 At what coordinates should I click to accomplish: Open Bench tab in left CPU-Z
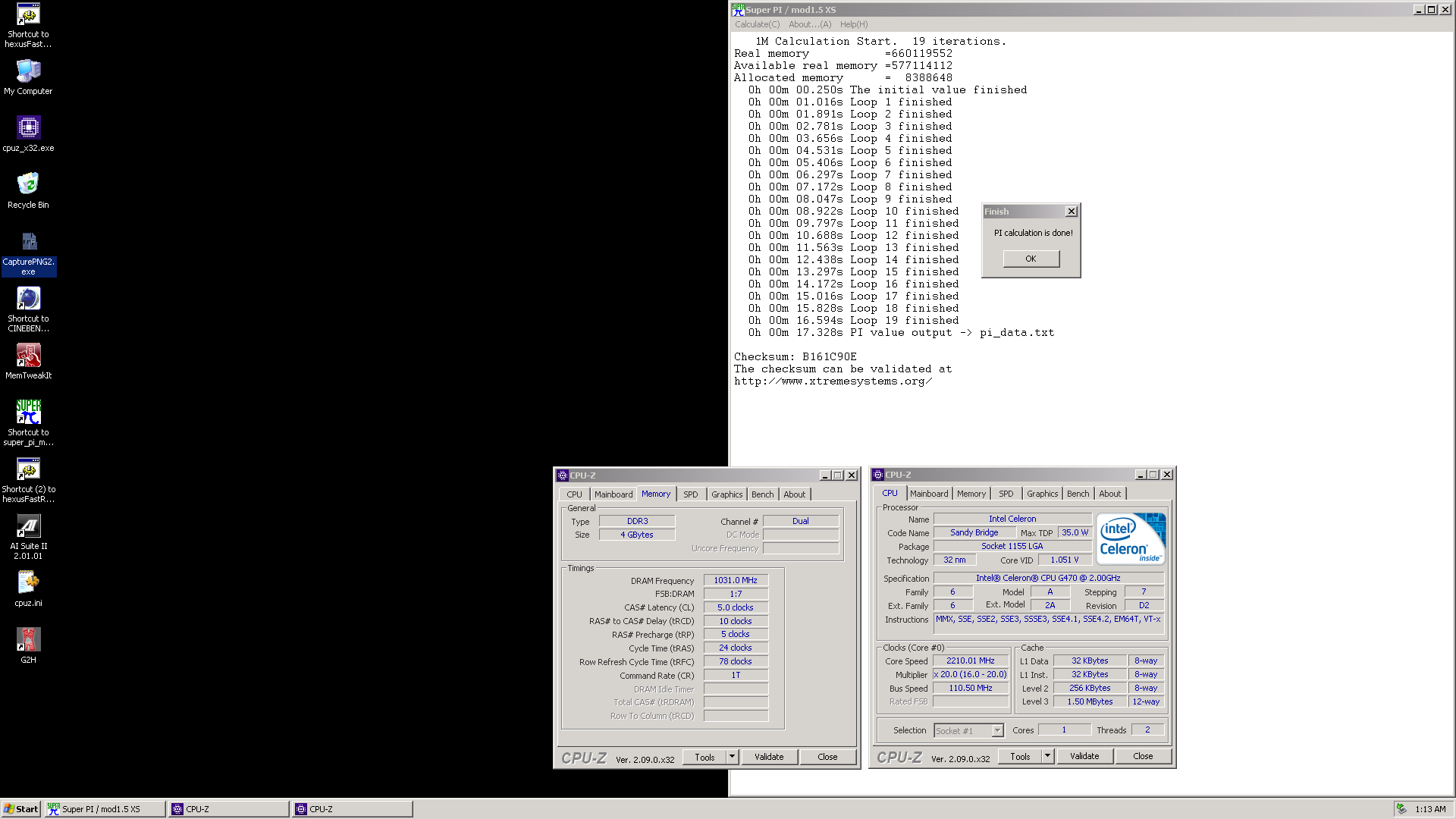[762, 494]
